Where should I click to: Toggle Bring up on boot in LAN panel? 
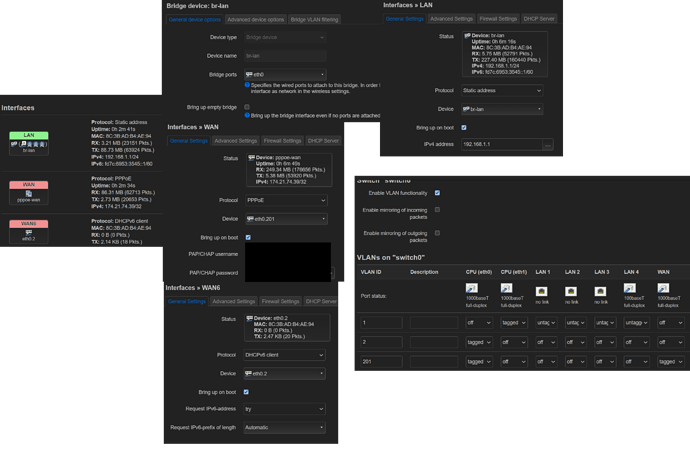click(464, 128)
